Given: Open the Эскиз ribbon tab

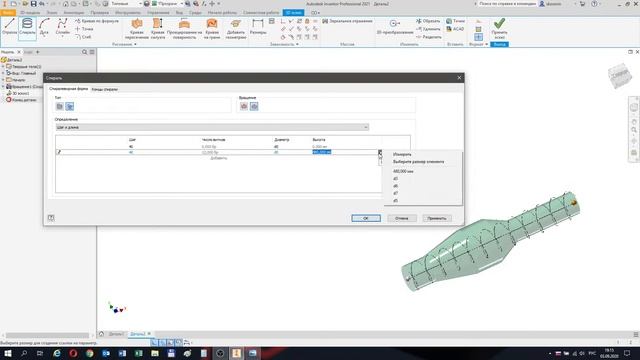Looking at the screenshot, I should pyautogui.click(x=52, y=13).
